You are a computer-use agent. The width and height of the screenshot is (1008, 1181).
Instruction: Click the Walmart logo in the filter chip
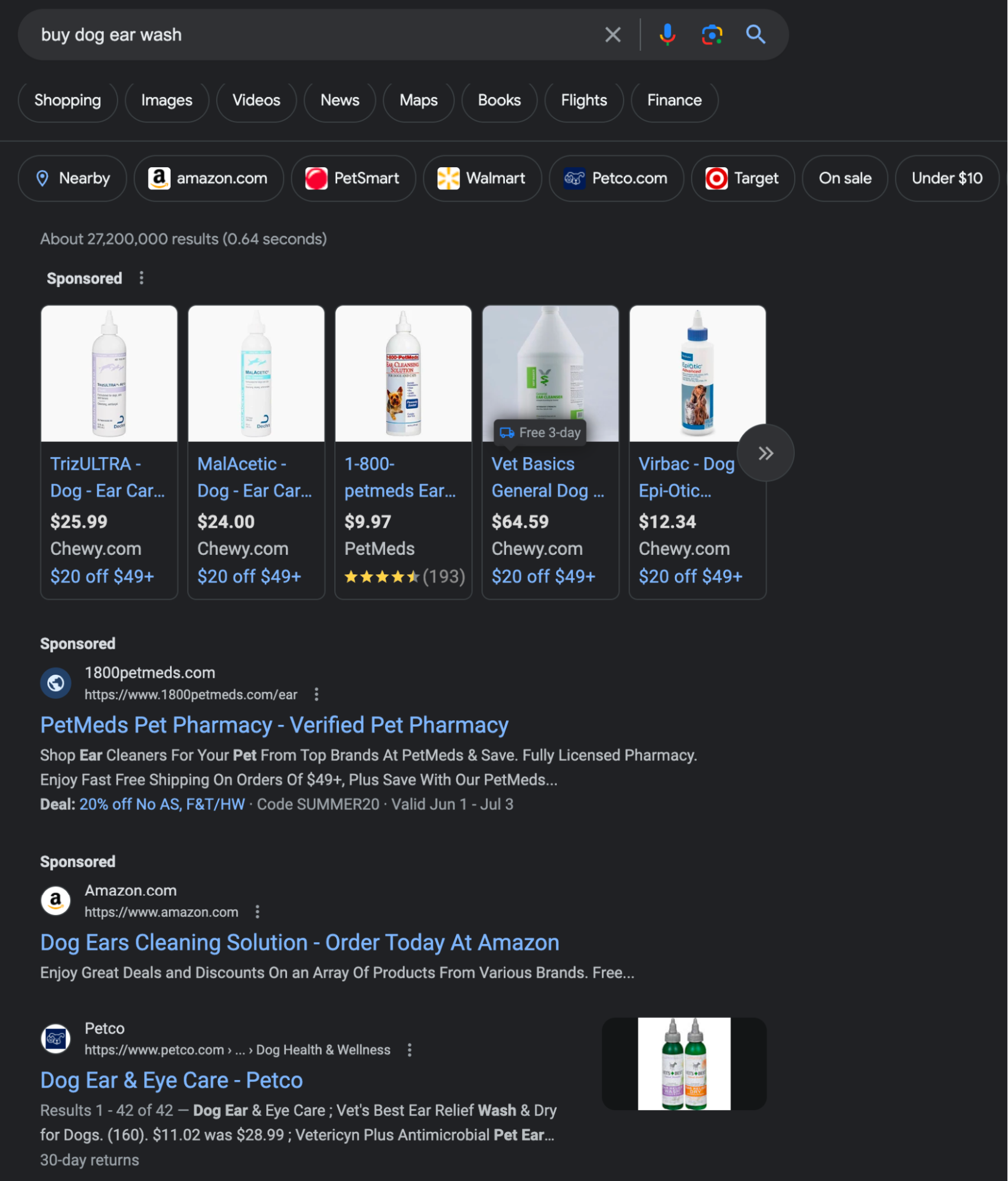tap(448, 178)
